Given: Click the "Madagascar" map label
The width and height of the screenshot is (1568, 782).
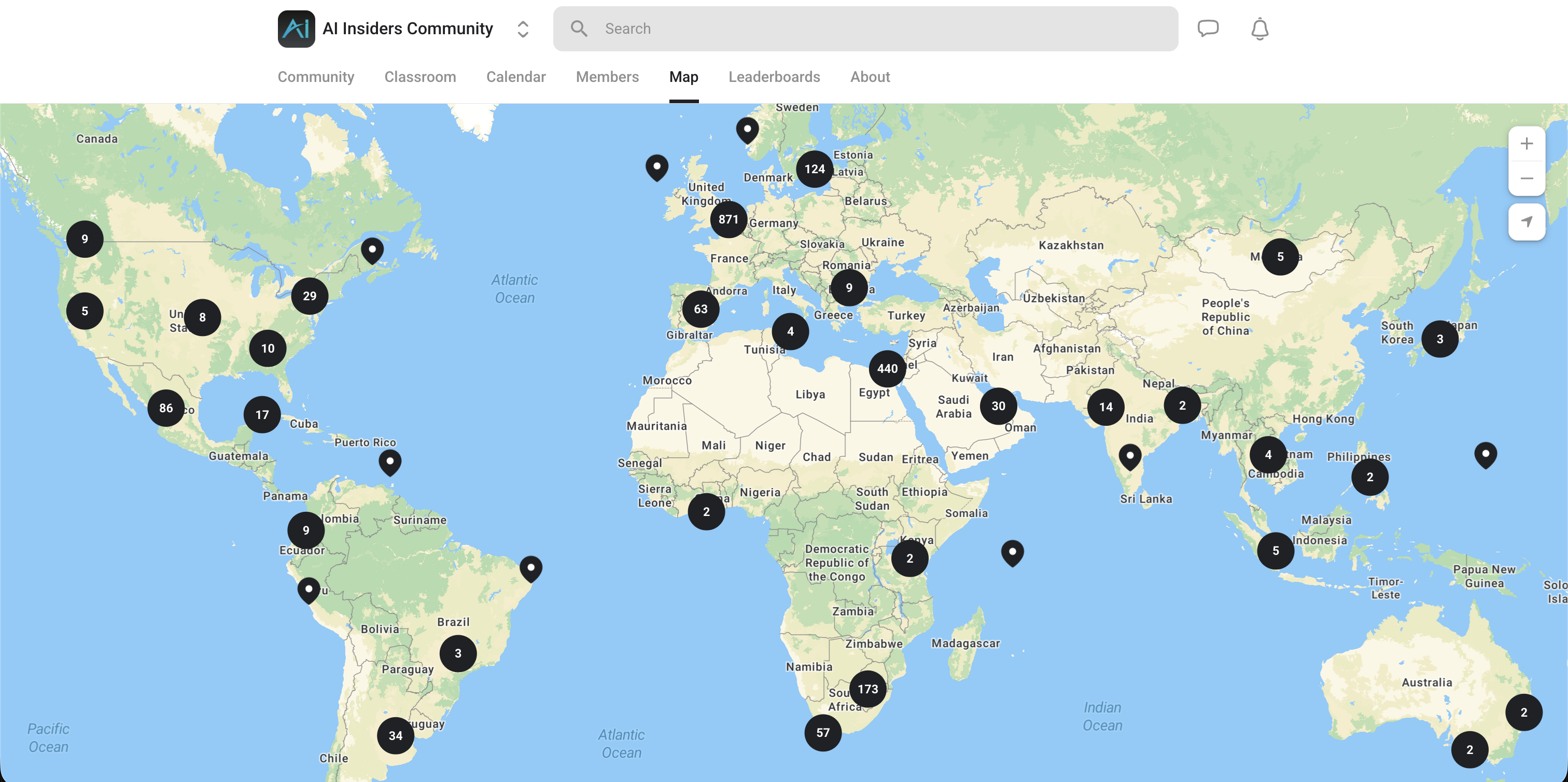Looking at the screenshot, I should (965, 643).
